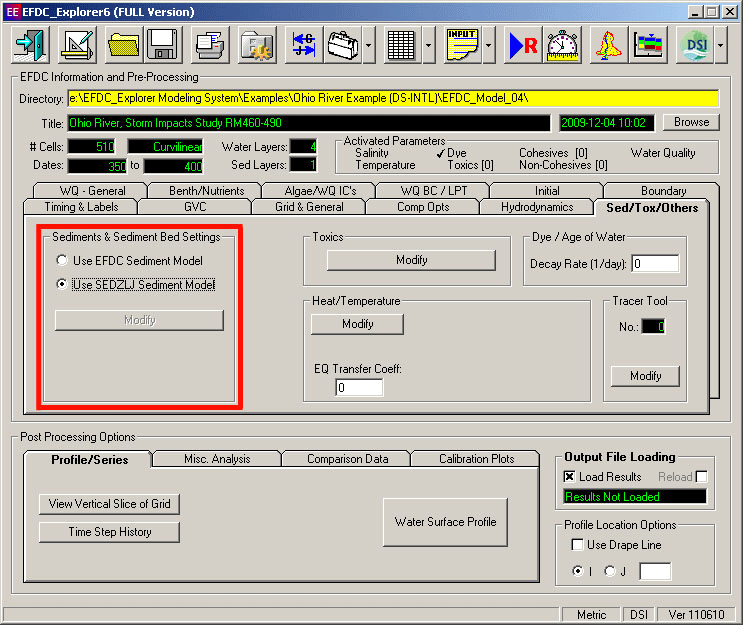Minimize the EFDC_Explorer6 window
The image size is (743, 625).
click(695, 12)
